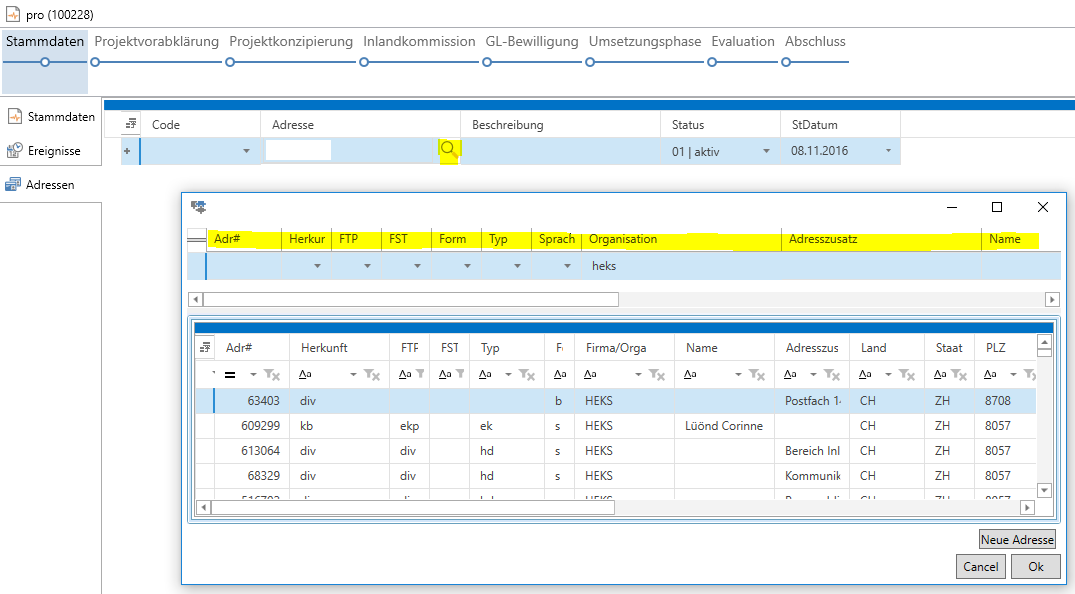Screen dimensions: 1075x594
Task: Click the column chooser icon beside Code
Action: pos(130,125)
